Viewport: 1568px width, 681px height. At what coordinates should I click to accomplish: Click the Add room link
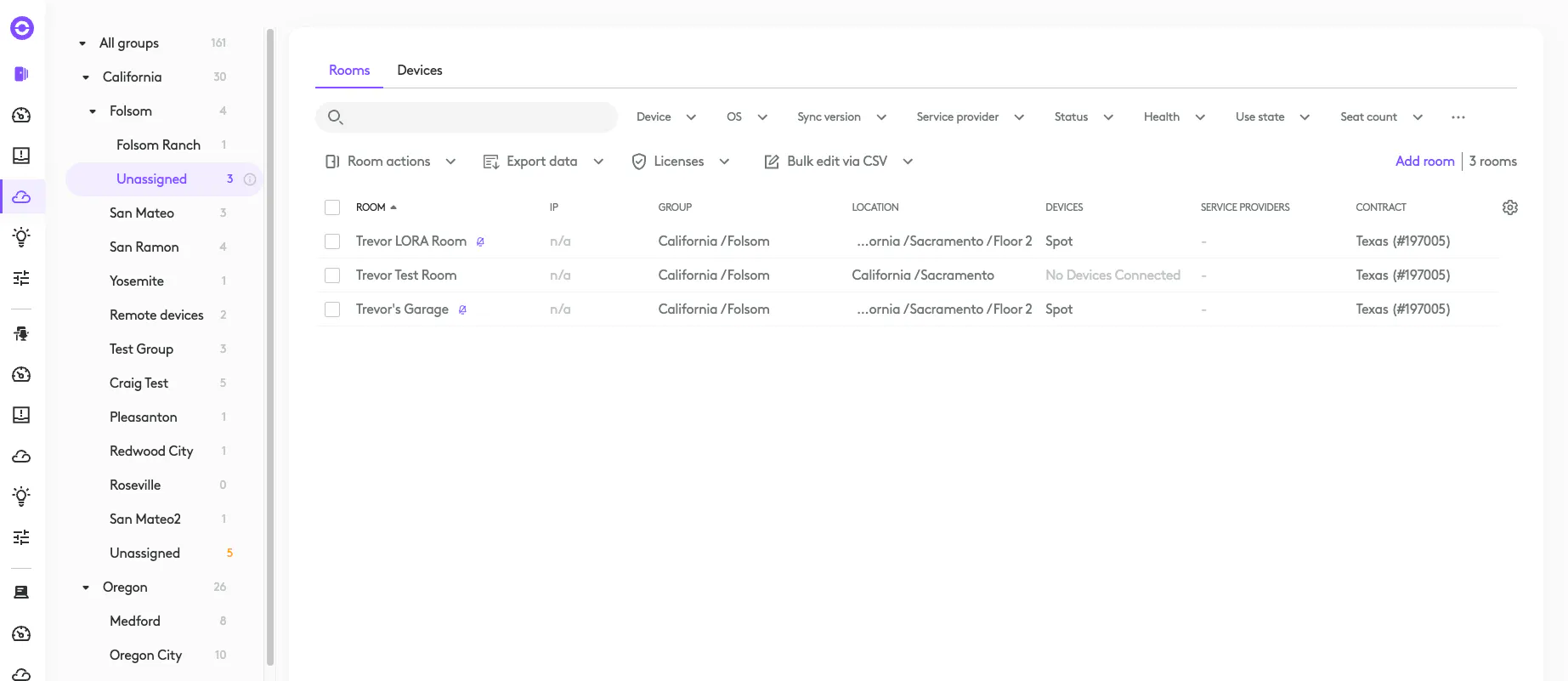point(1424,162)
